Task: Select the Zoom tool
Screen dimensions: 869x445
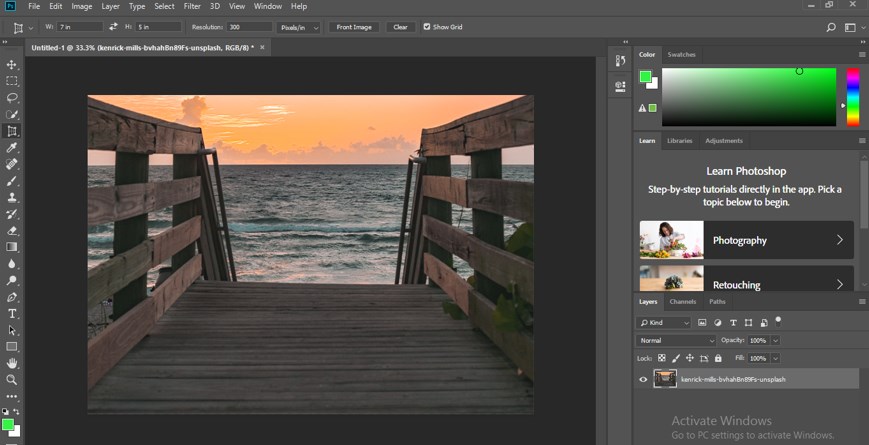Action: pyautogui.click(x=12, y=380)
